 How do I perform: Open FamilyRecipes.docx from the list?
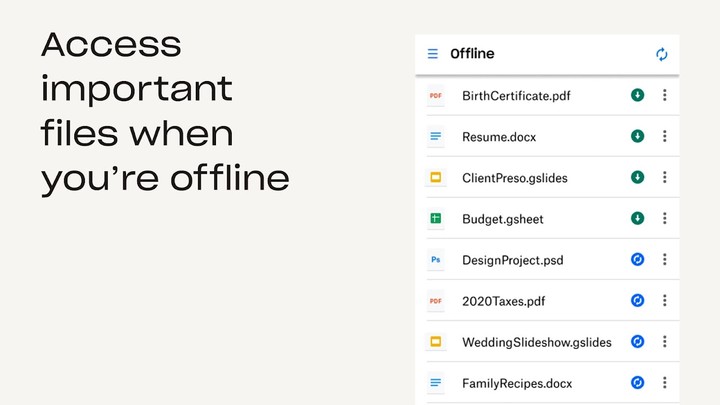coord(517,383)
